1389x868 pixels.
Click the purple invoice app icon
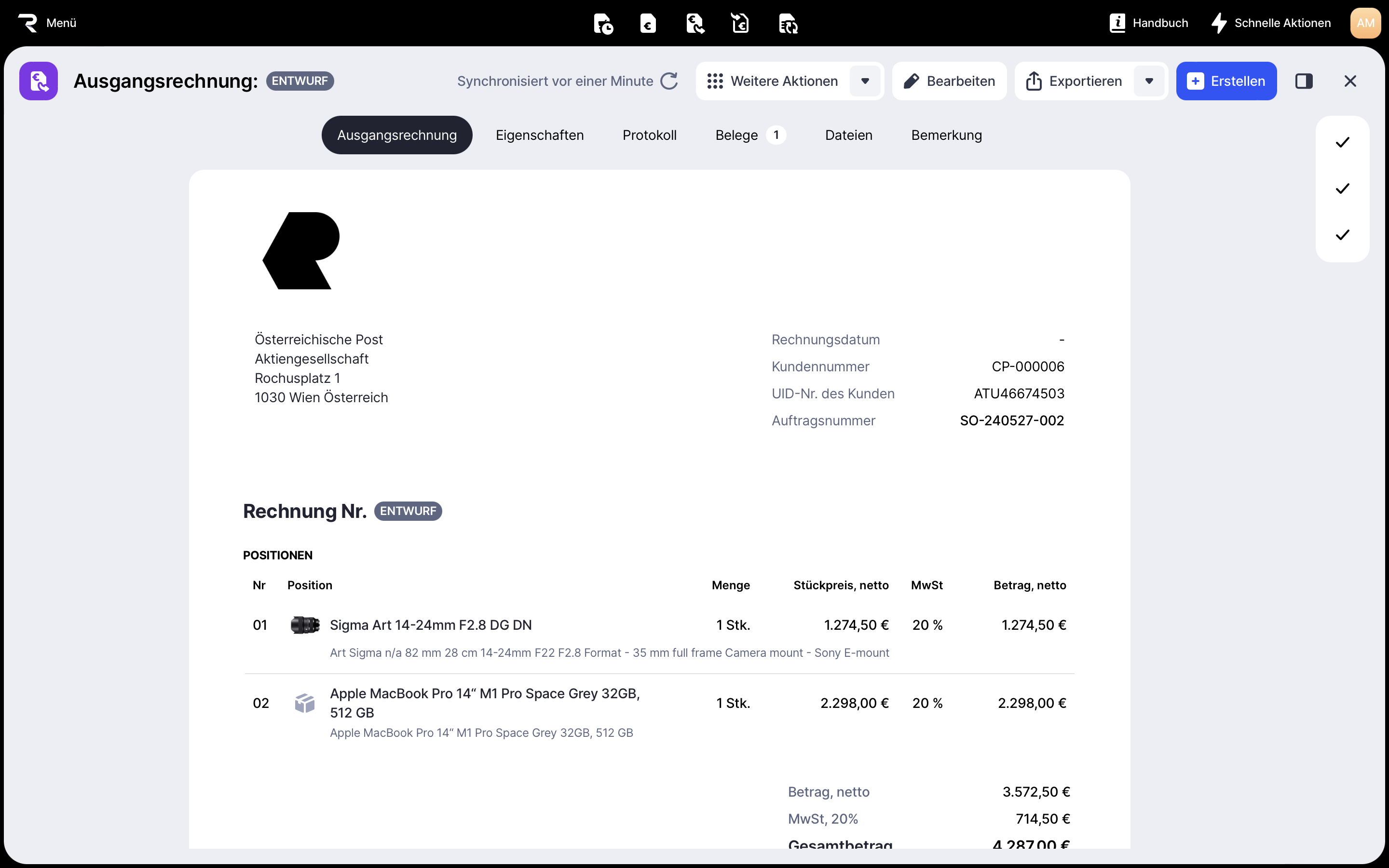(39, 81)
